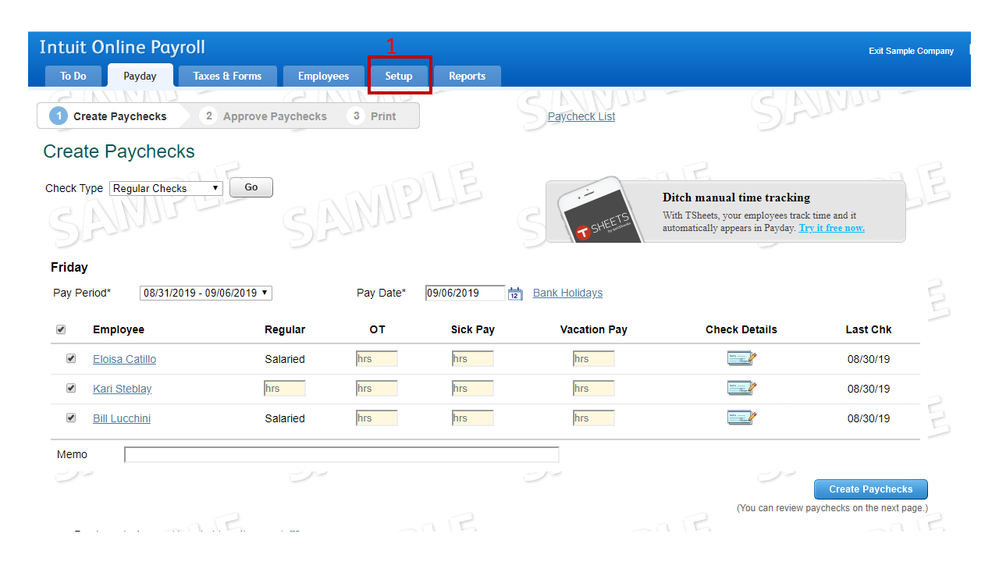Toggle the select-all employees checkbox

(61, 329)
